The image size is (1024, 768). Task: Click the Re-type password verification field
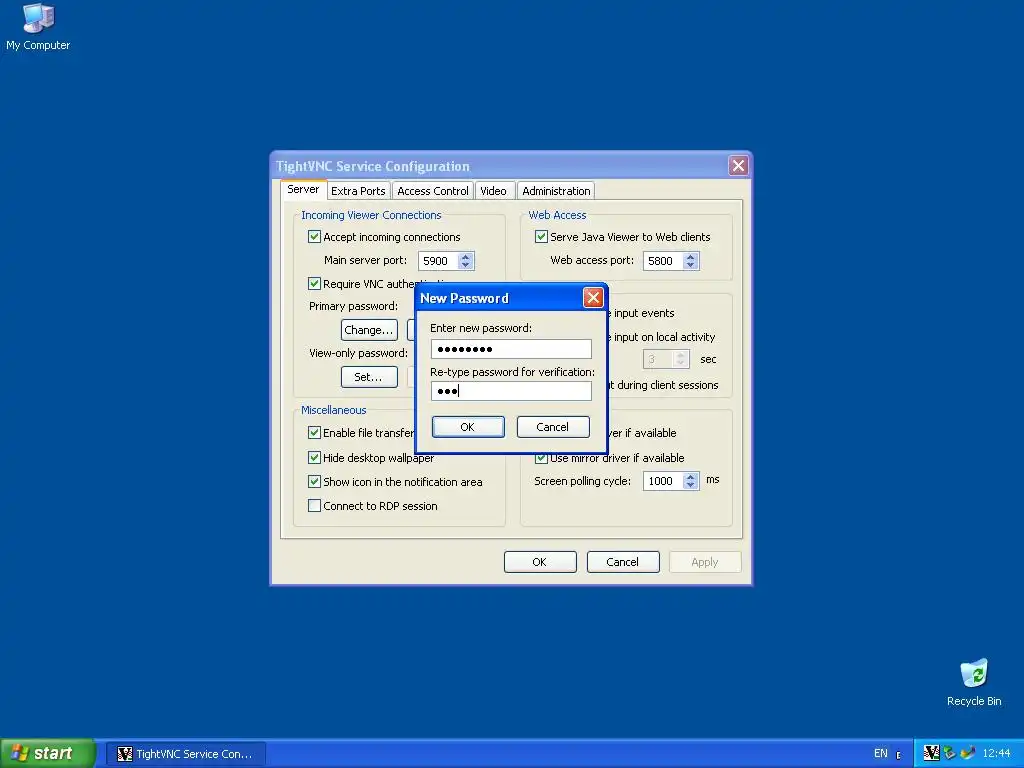[511, 391]
